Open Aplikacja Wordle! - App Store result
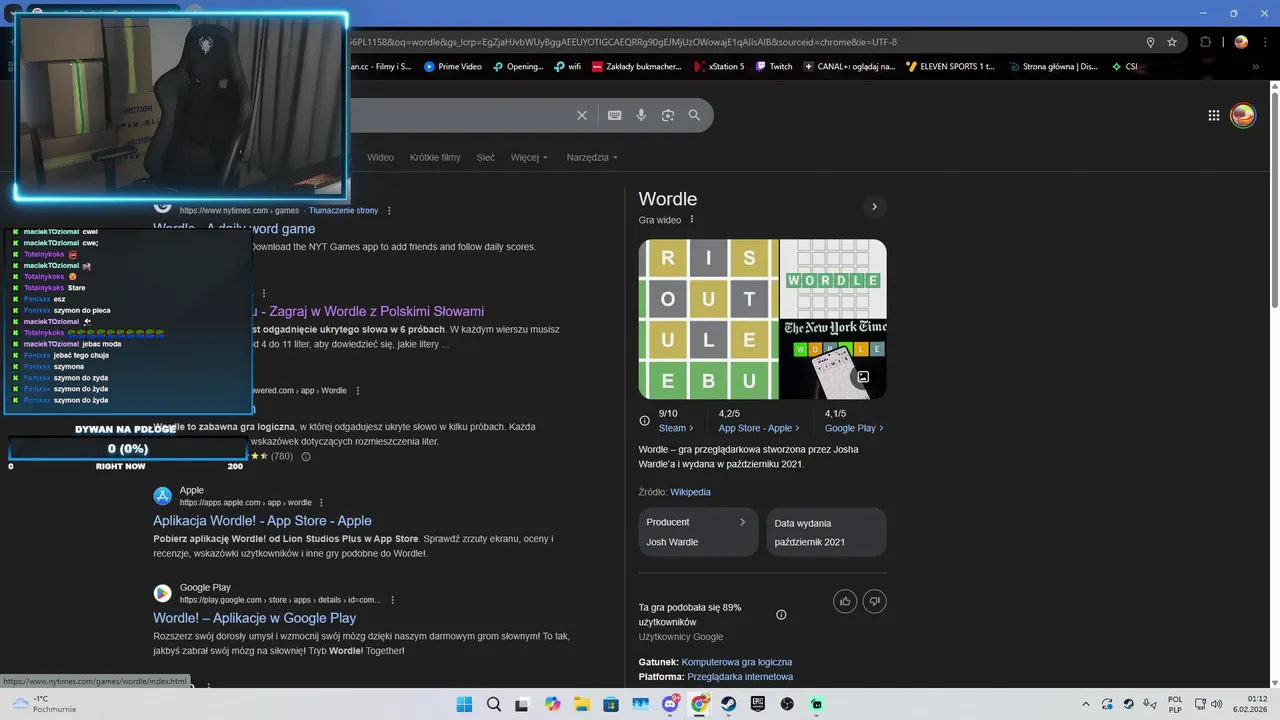This screenshot has width=1280, height=720. 262,521
